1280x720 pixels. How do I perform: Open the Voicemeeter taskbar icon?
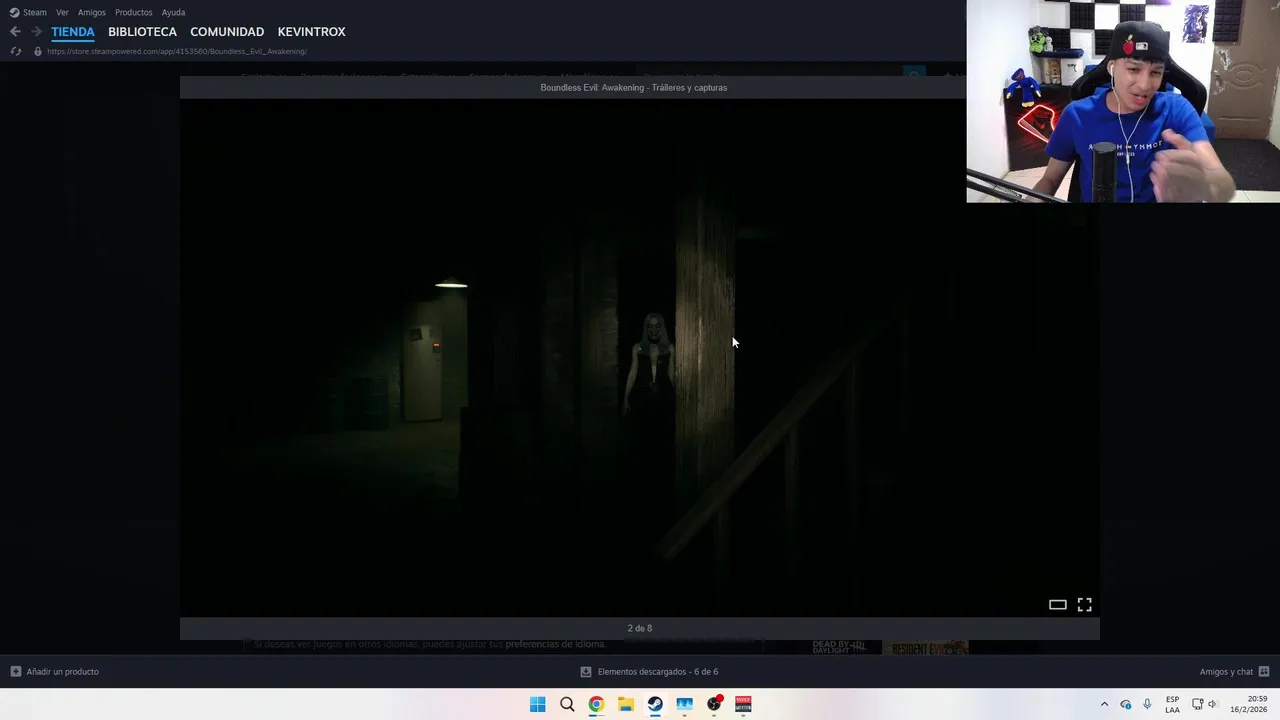pos(744,704)
